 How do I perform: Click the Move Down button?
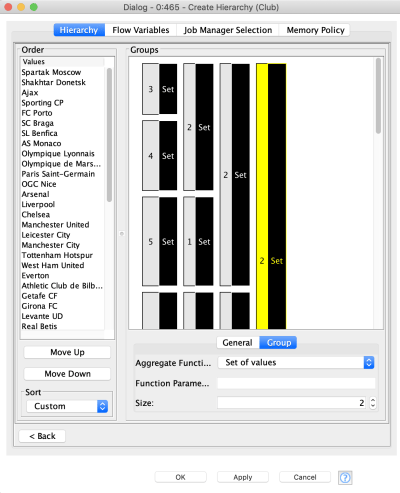67,374
